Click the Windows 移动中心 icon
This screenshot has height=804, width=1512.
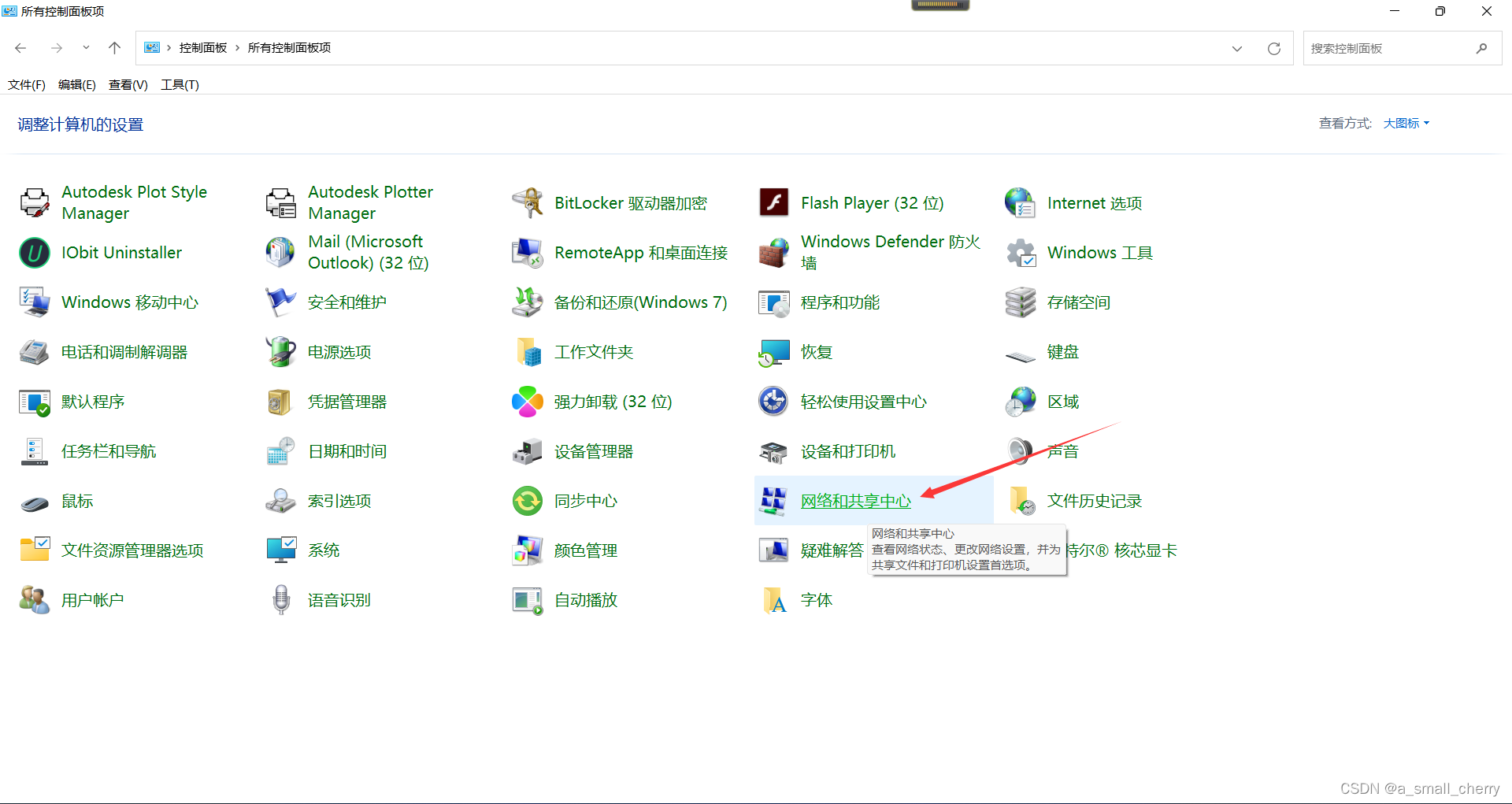35,302
